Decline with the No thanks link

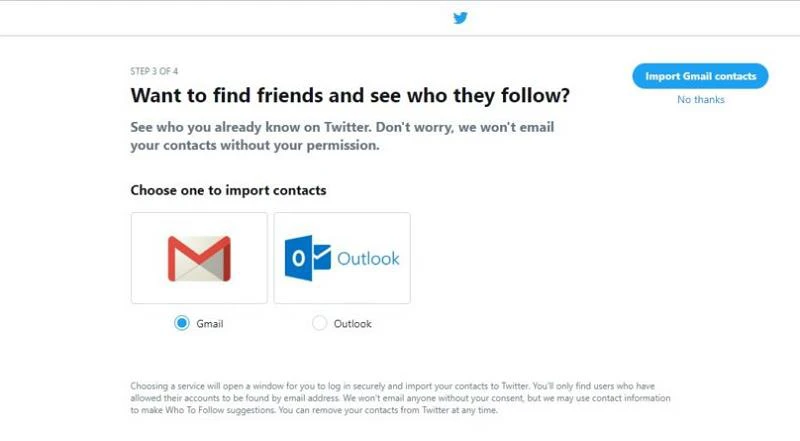pyautogui.click(x=700, y=99)
